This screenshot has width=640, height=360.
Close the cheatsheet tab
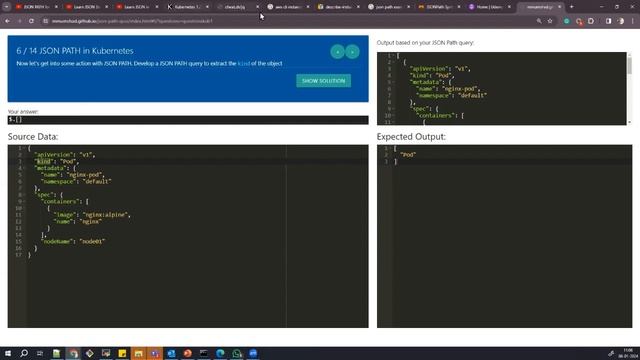pyautogui.click(x=258, y=7)
